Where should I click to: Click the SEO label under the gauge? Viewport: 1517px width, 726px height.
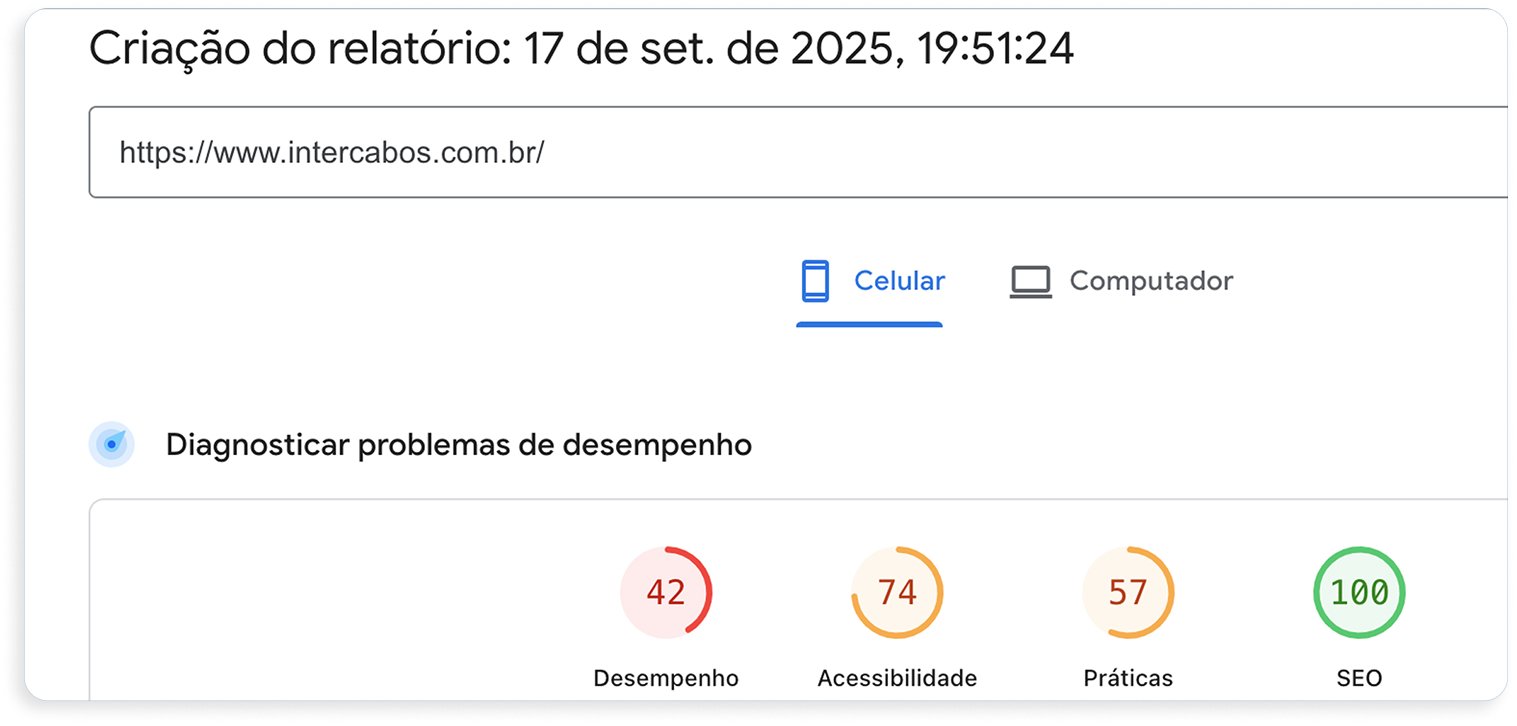[1359, 678]
